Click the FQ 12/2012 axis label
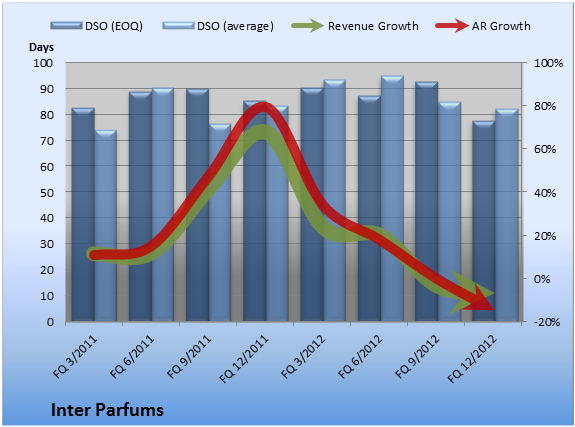 click(x=472, y=358)
